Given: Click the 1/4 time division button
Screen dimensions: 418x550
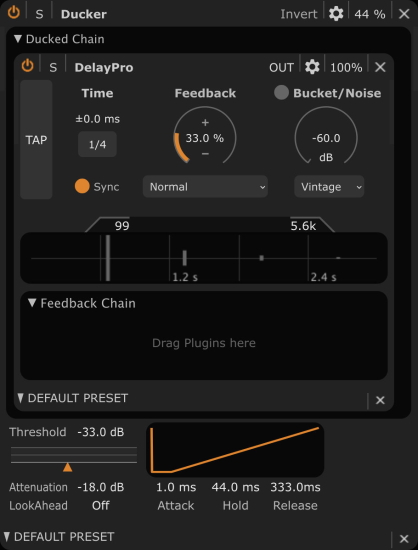Looking at the screenshot, I should [97, 144].
